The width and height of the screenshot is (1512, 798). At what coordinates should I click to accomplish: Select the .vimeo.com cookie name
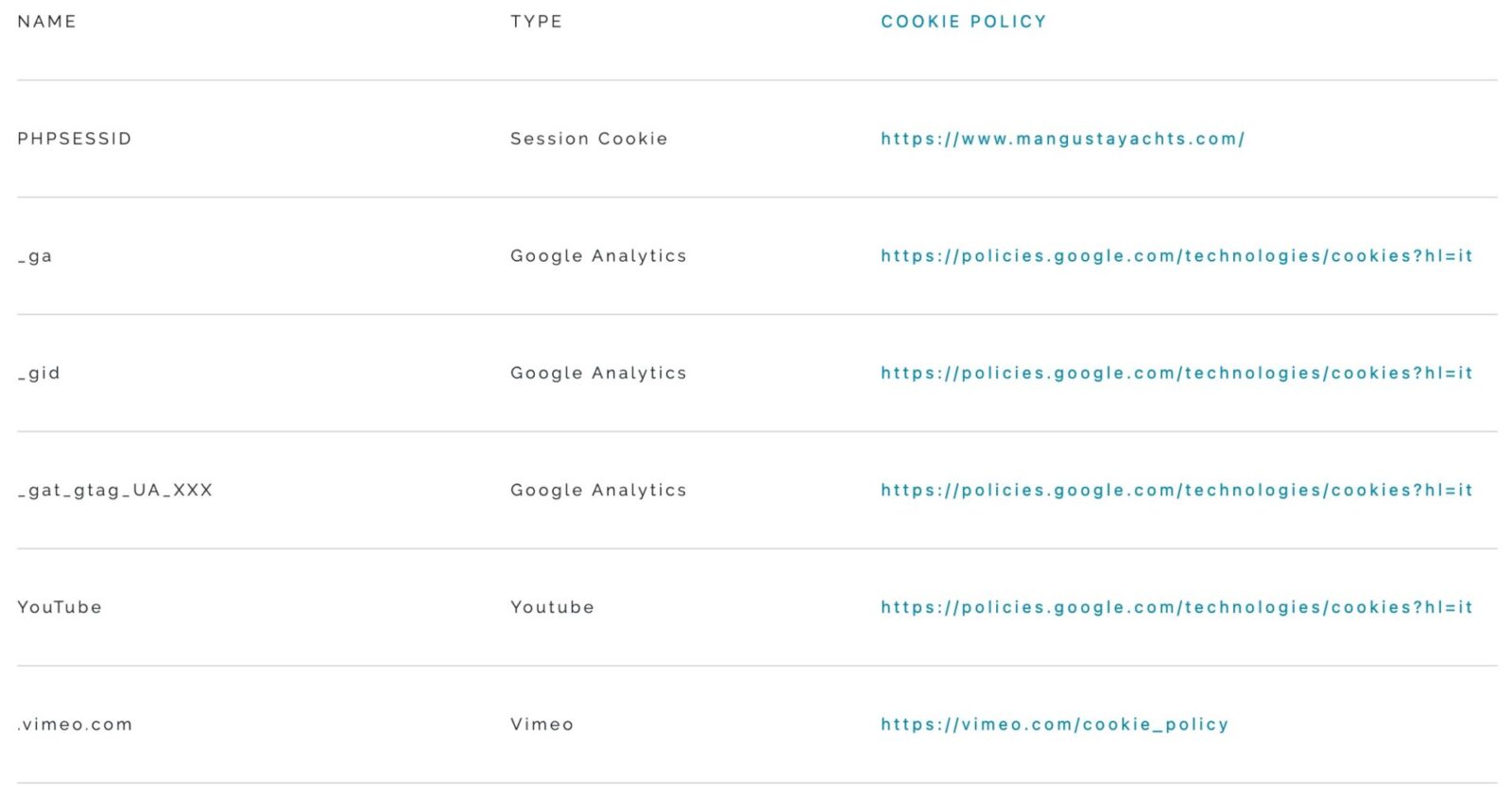pyautogui.click(x=75, y=725)
